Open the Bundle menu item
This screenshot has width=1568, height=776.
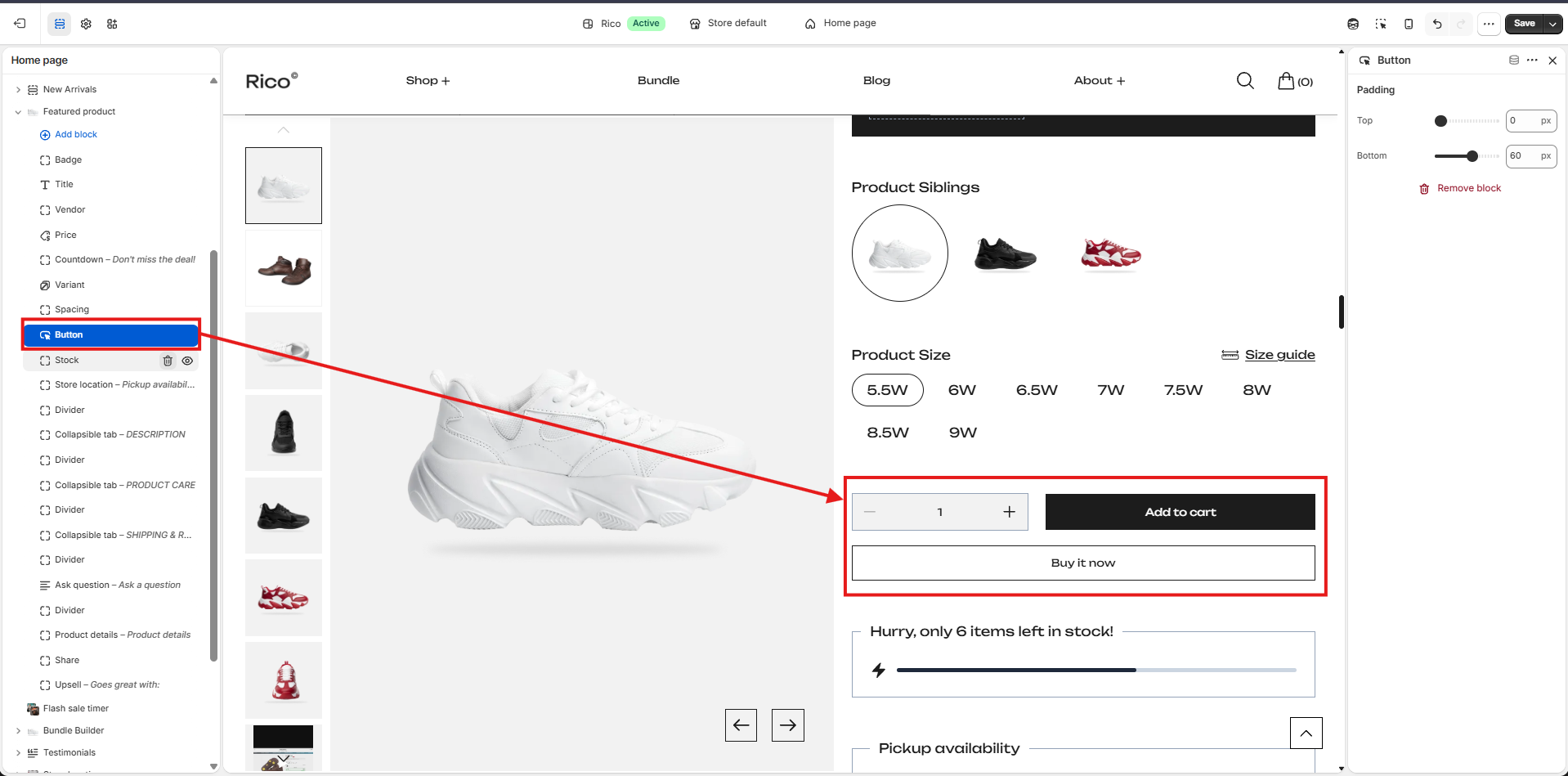pos(658,80)
